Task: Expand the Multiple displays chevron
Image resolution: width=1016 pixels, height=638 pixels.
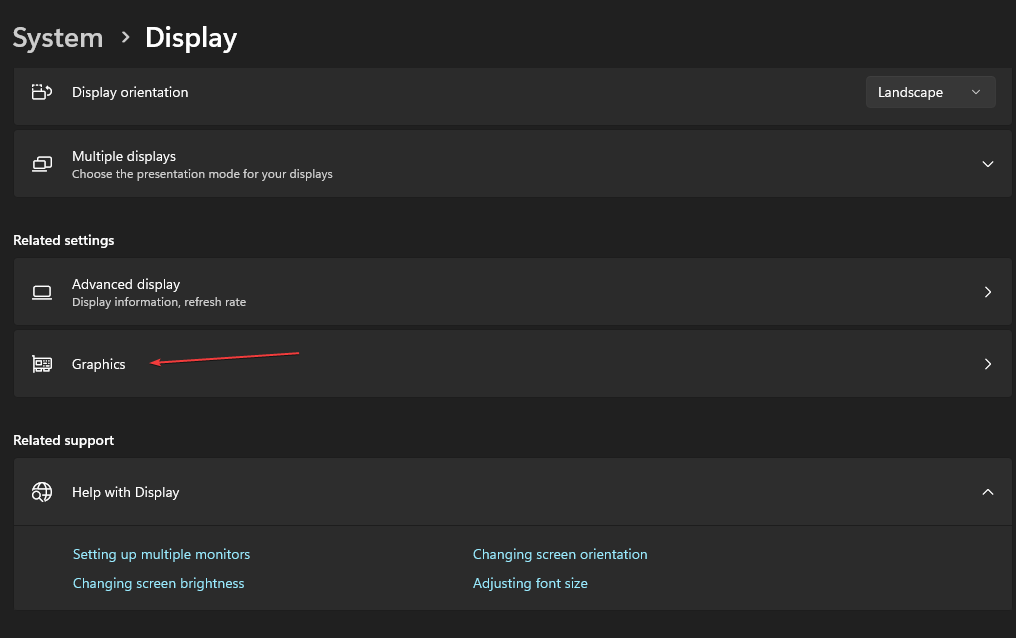Action: pos(987,164)
